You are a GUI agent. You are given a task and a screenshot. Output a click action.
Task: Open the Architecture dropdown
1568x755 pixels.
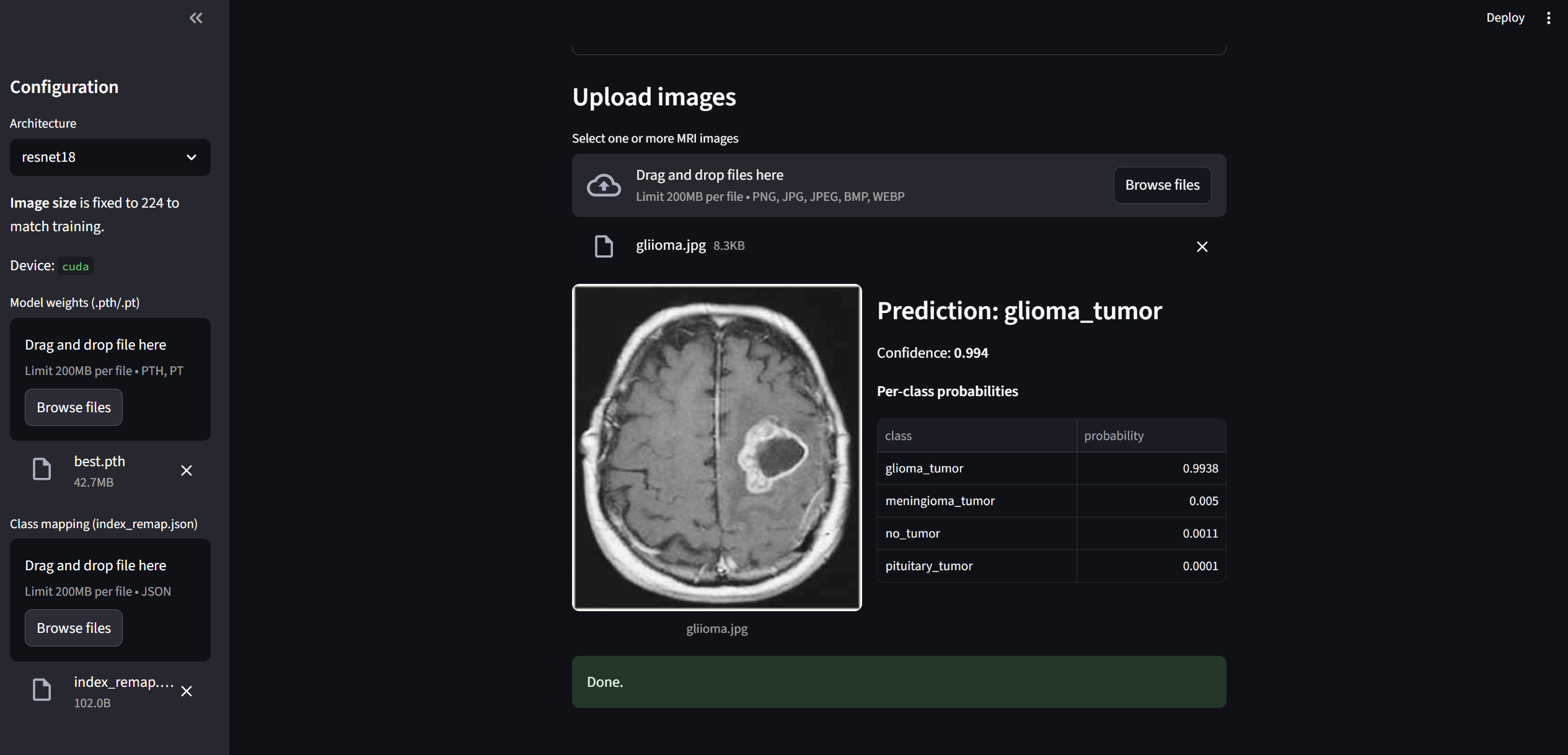(110, 157)
